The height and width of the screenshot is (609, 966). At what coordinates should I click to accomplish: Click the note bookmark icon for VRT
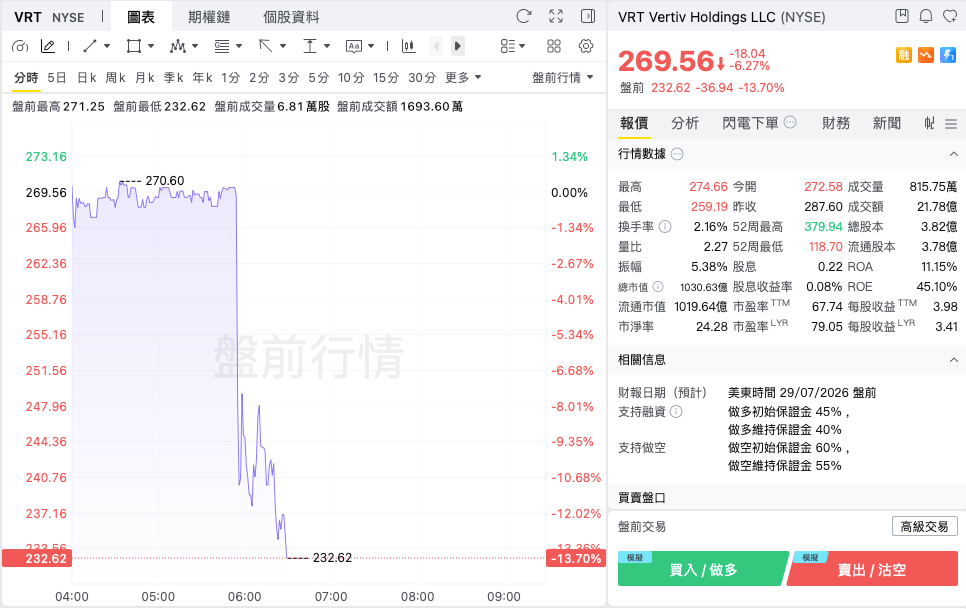click(902, 16)
